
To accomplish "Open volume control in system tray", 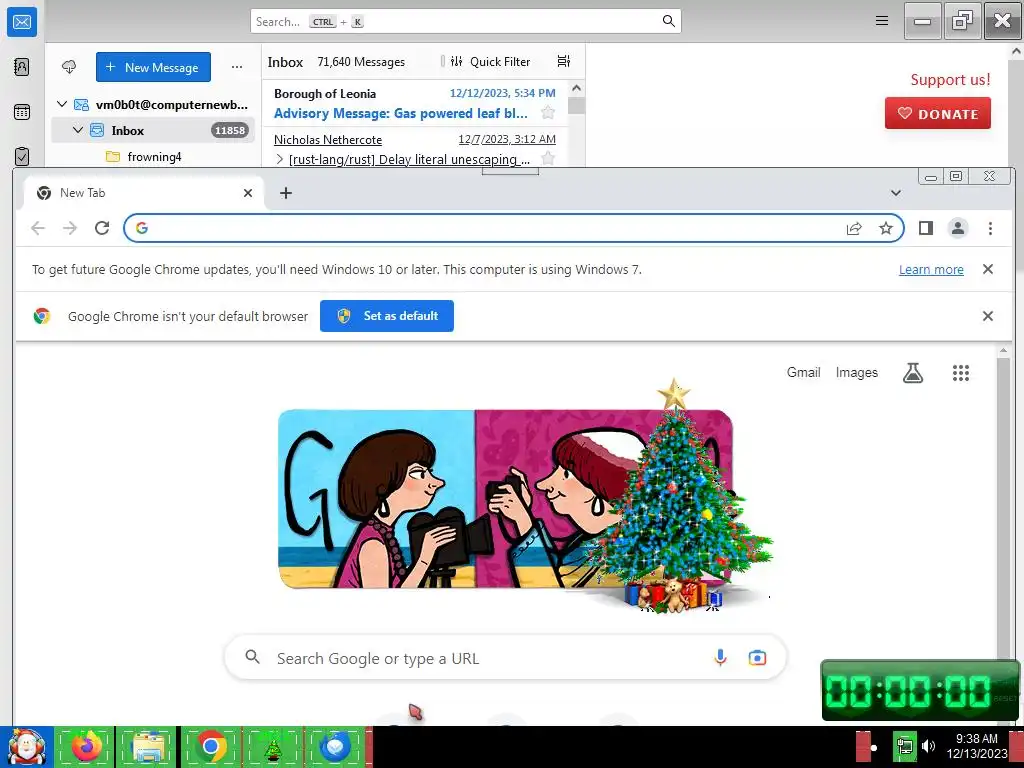I will pos(928,746).
